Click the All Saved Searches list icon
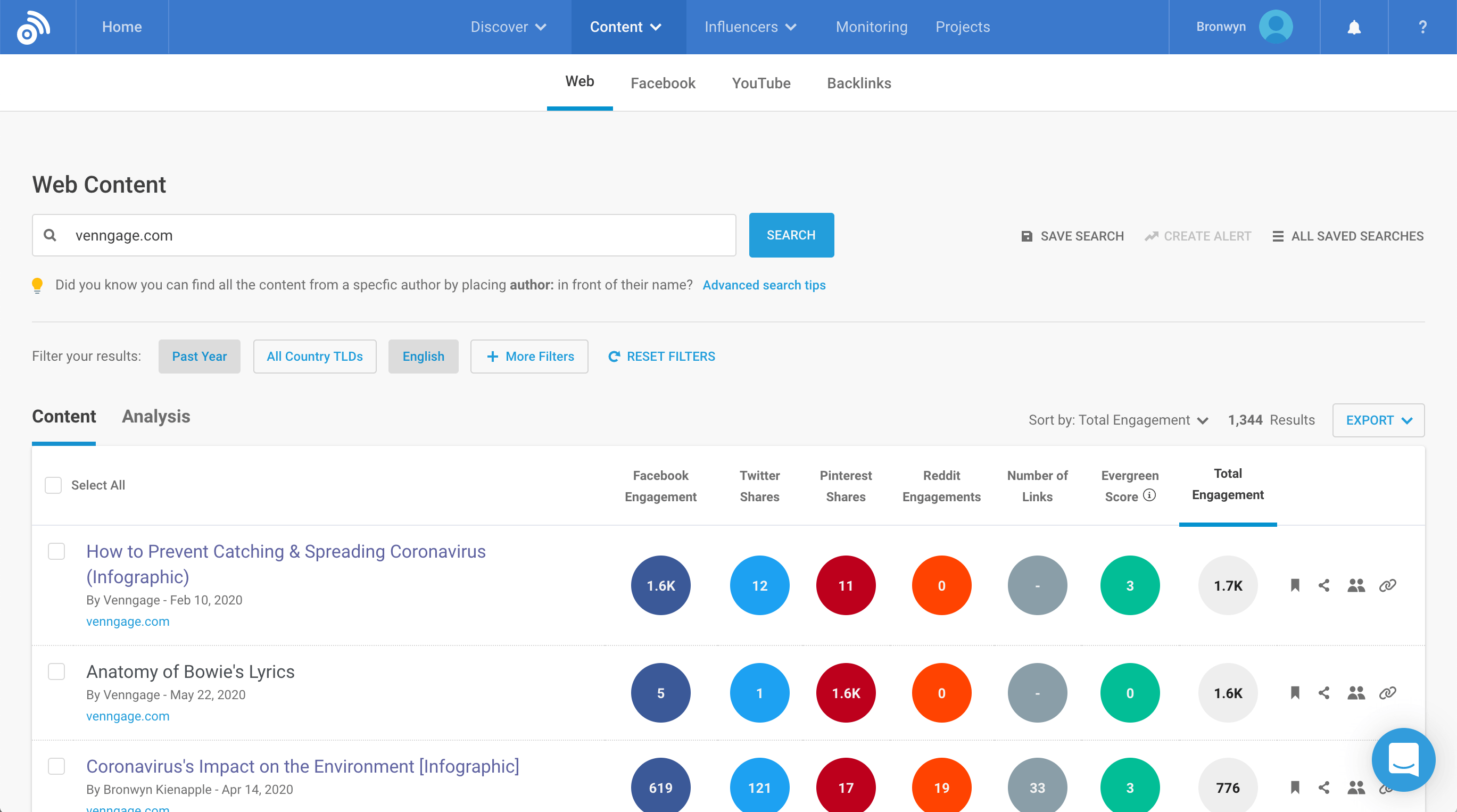Image resolution: width=1457 pixels, height=812 pixels. coord(1277,236)
